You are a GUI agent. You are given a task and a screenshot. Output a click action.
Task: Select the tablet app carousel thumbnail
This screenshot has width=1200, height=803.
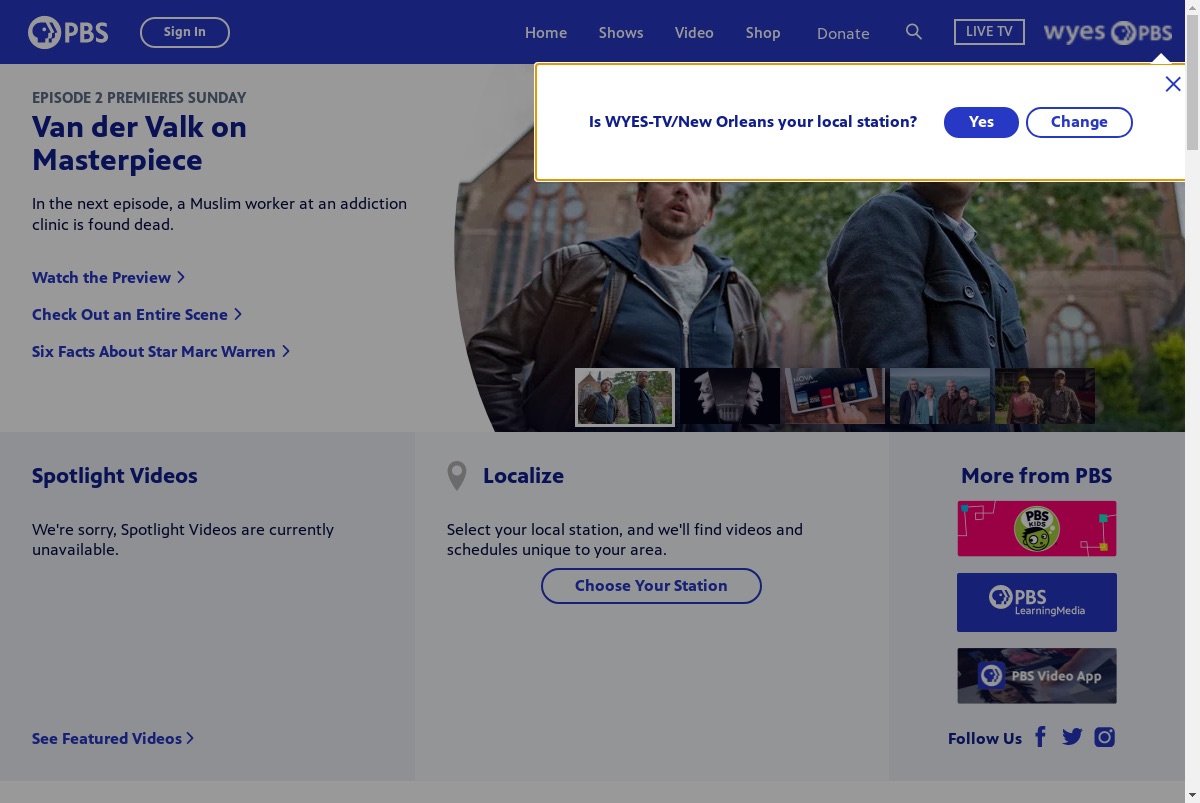click(835, 396)
